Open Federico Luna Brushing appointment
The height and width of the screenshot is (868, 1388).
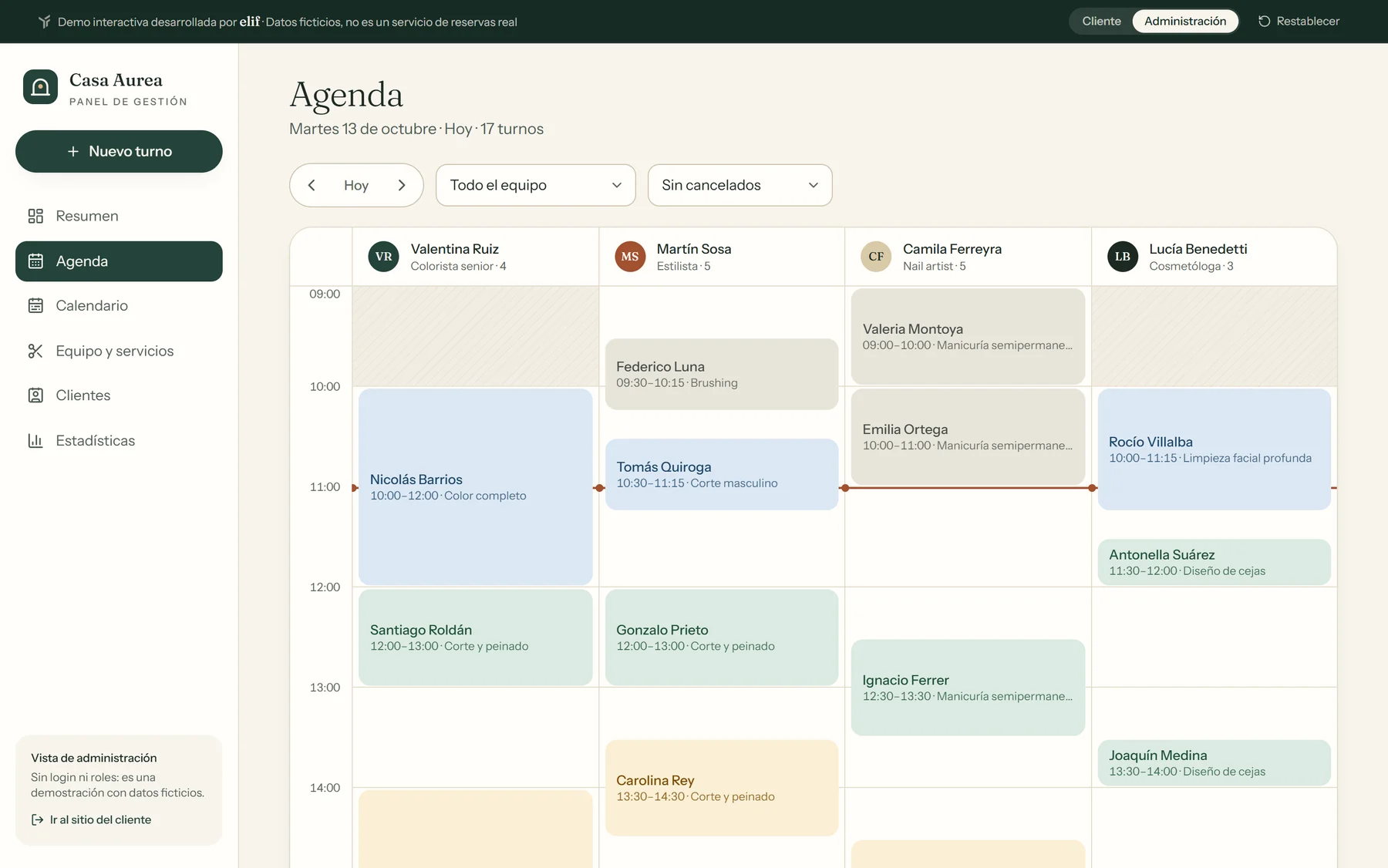722,374
